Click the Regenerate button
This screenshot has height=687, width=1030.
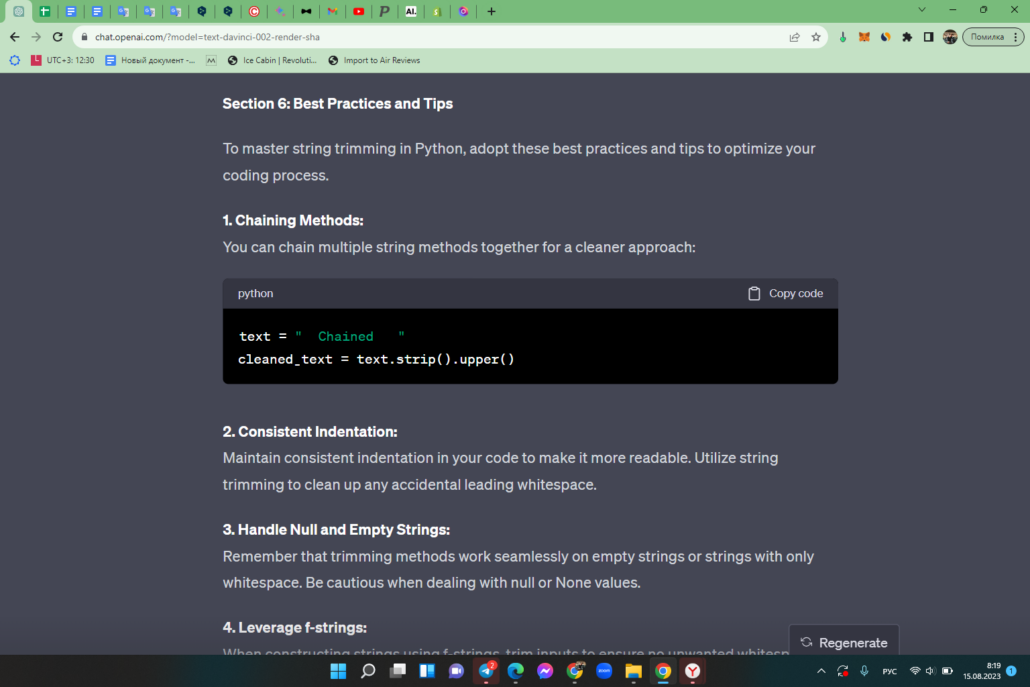point(844,642)
